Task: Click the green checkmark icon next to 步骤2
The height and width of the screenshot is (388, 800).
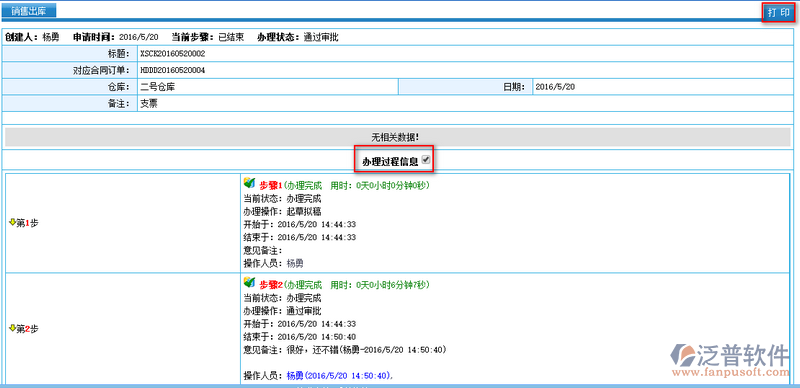Action: [249, 282]
